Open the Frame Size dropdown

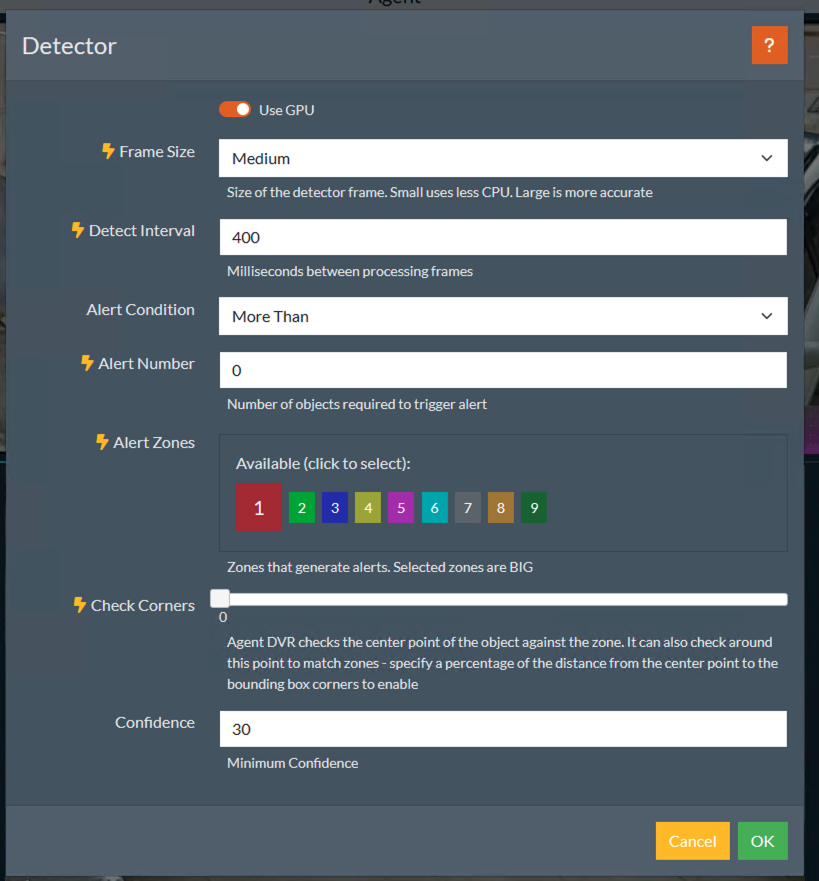click(503, 158)
